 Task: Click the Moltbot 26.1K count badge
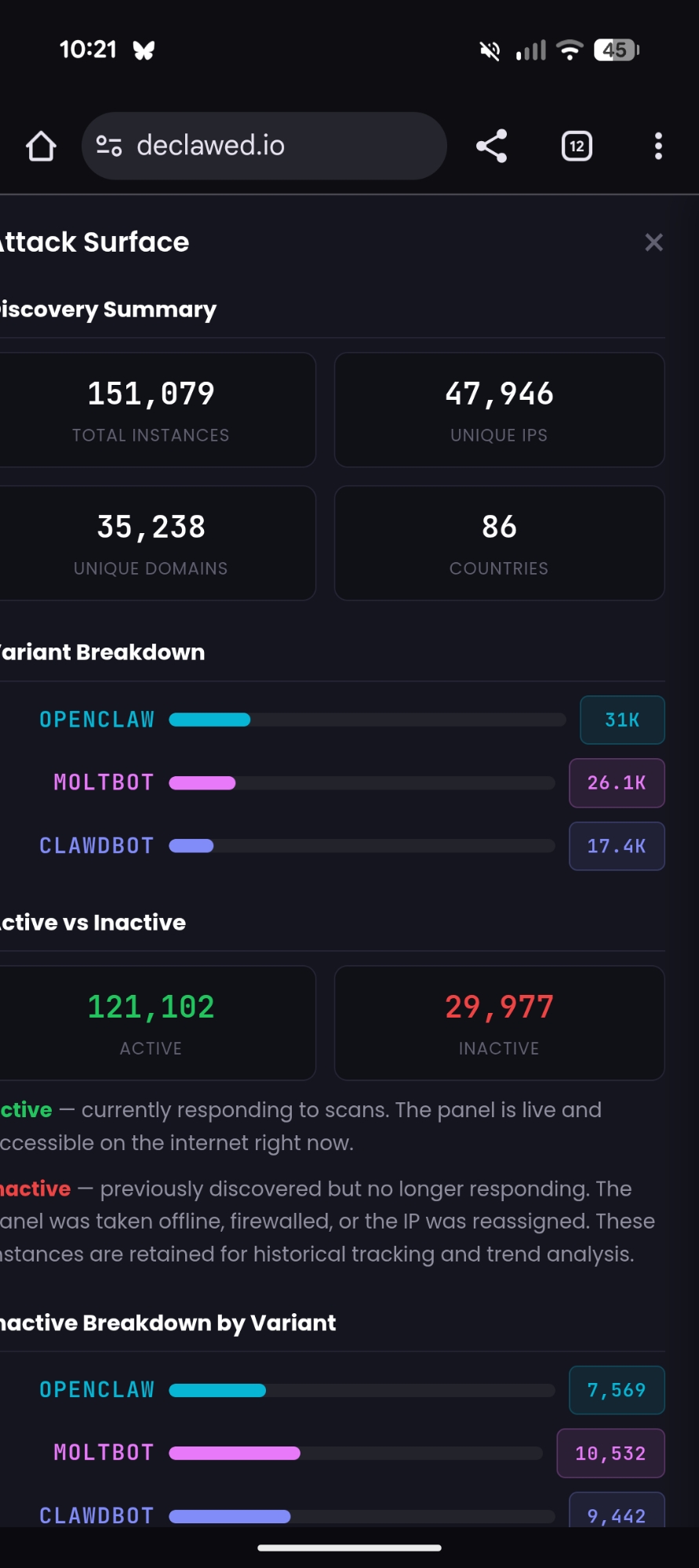click(x=617, y=783)
